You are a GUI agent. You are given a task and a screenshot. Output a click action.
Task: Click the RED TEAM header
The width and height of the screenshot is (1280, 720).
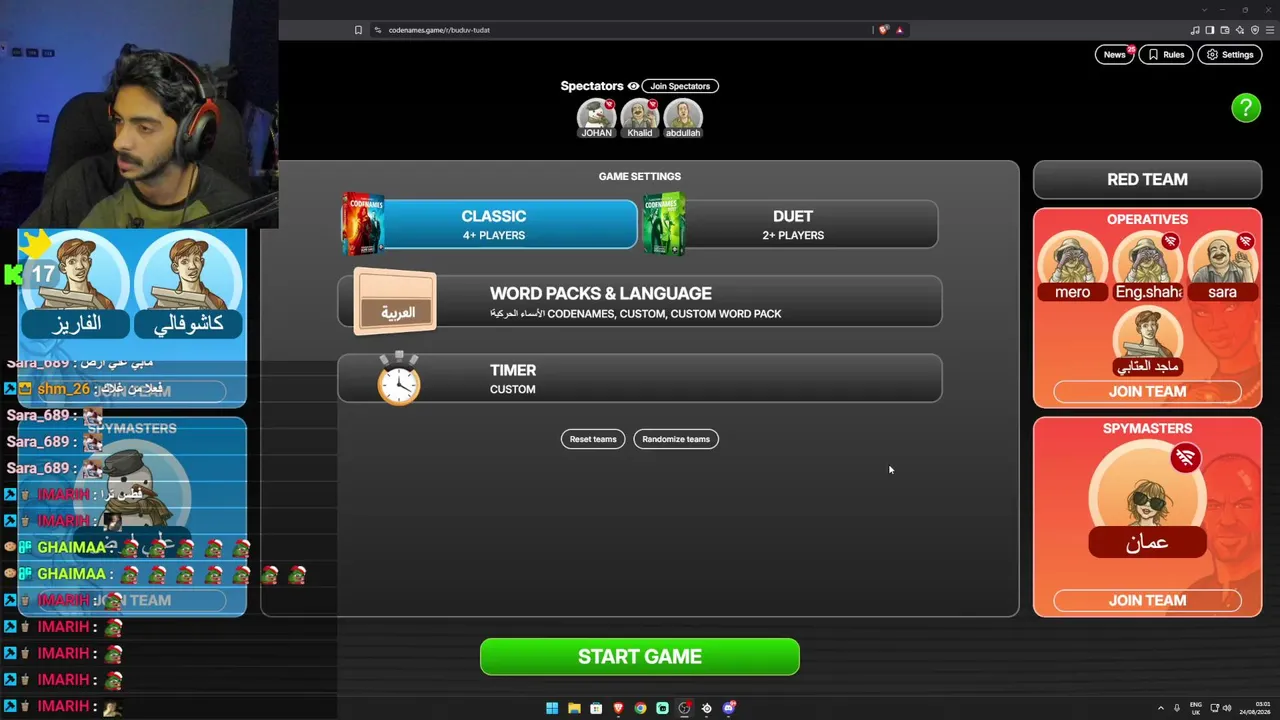click(x=1147, y=180)
